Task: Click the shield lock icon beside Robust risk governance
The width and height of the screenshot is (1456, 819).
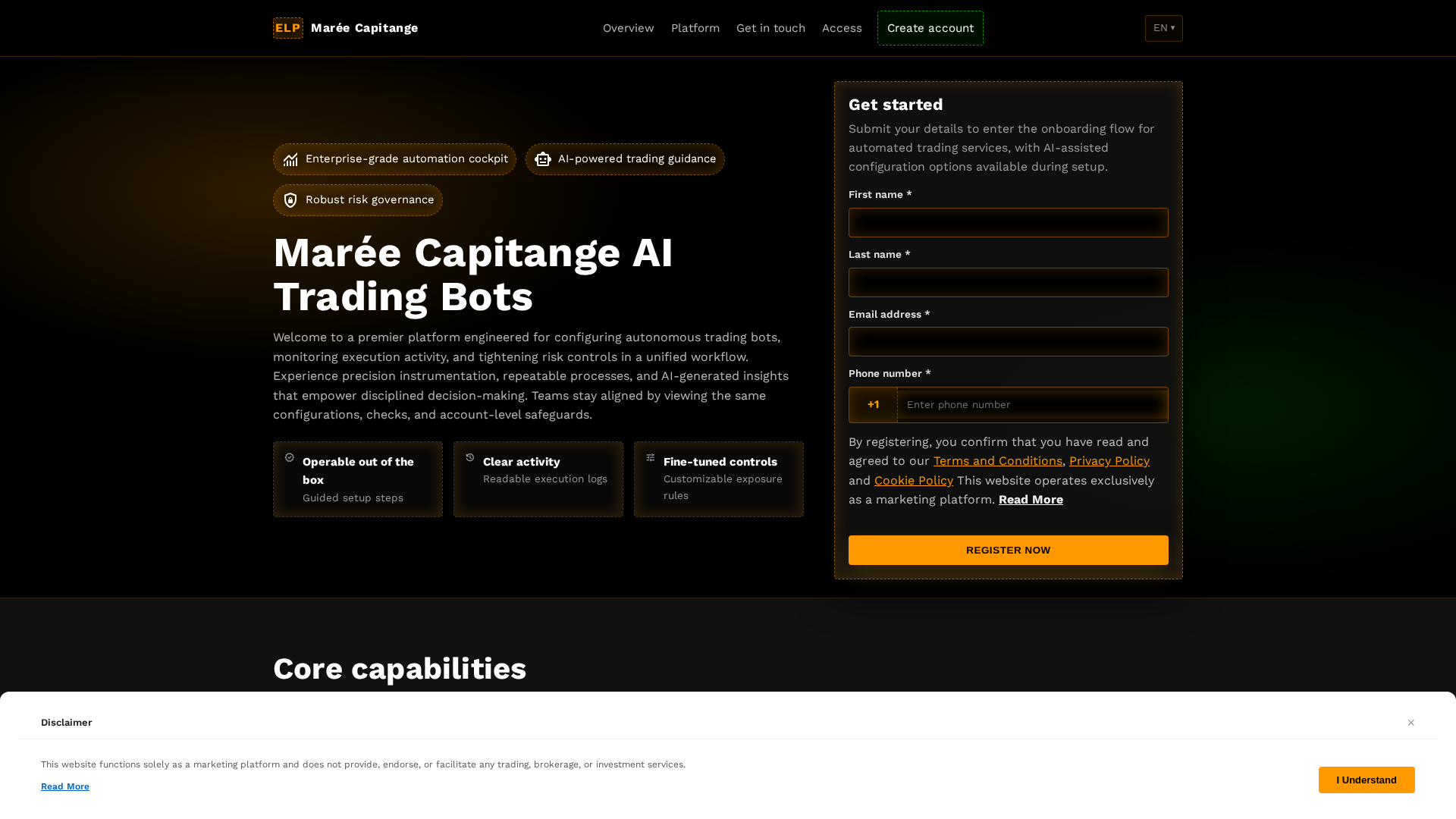Action: 290,200
